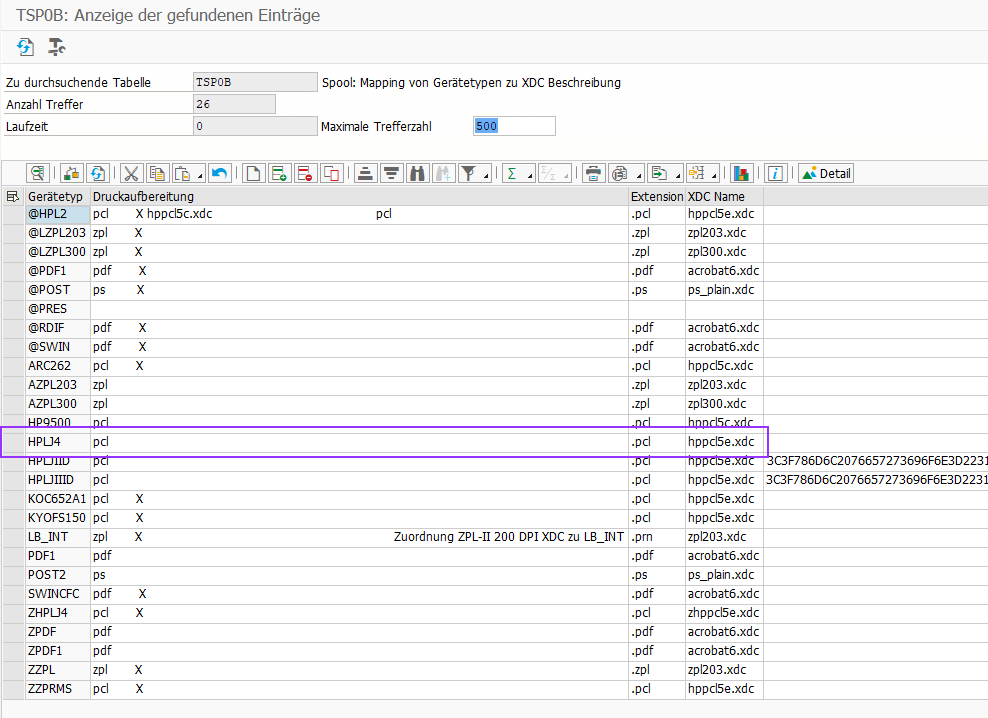Click the Gerätetyp column header
This screenshot has height=718, width=988.
tap(58, 197)
